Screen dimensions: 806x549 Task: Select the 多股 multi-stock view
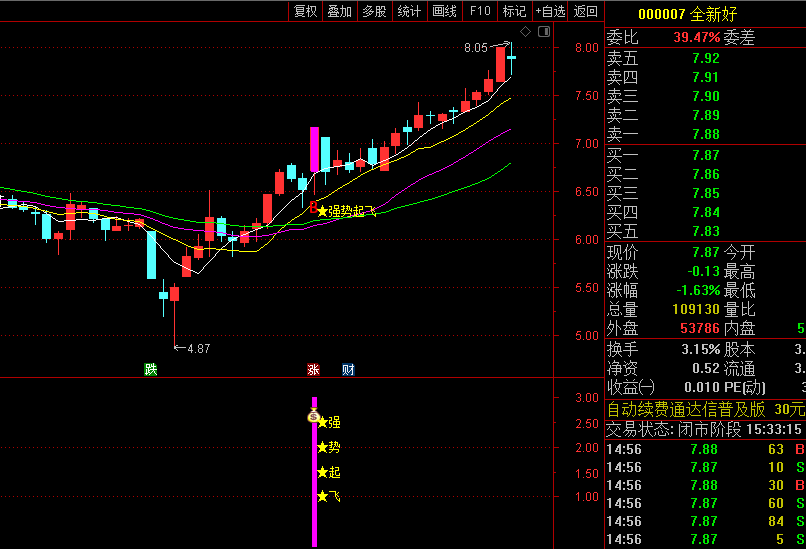click(x=374, y=11)
